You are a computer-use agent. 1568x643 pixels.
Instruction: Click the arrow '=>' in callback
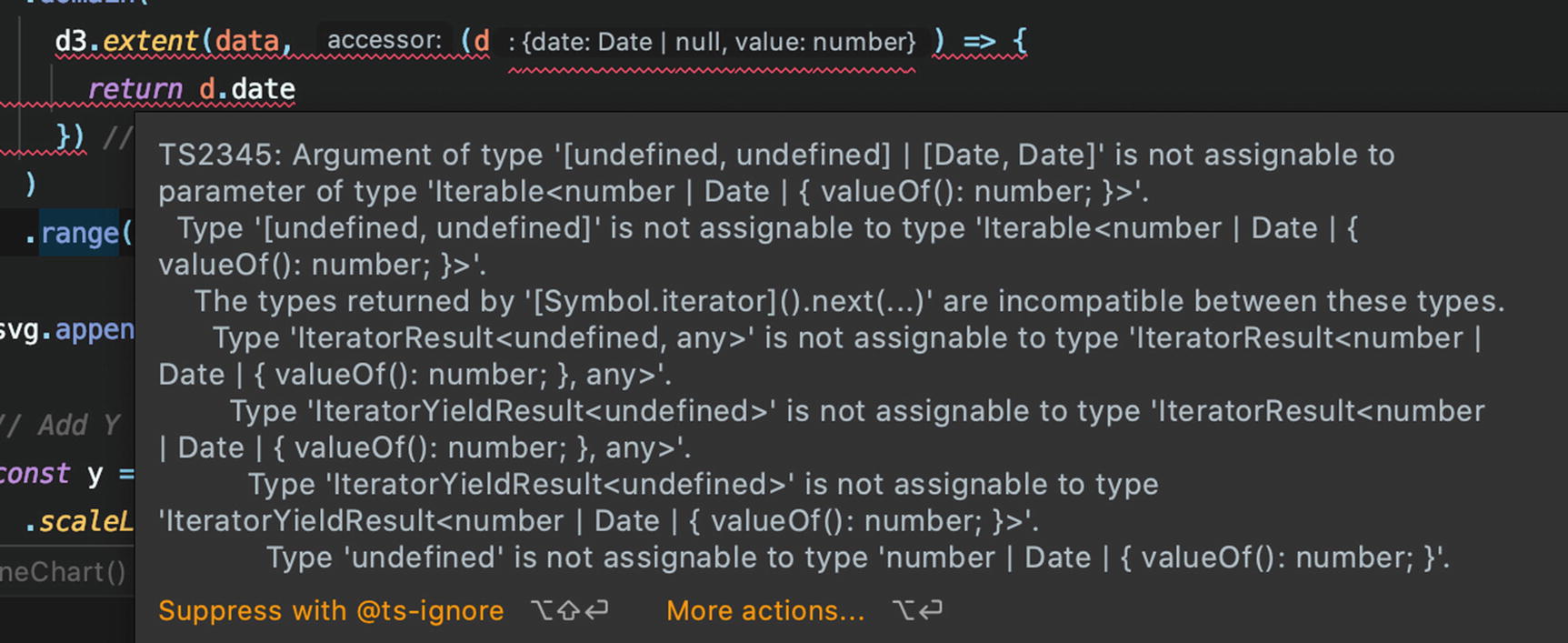(979, 41)
